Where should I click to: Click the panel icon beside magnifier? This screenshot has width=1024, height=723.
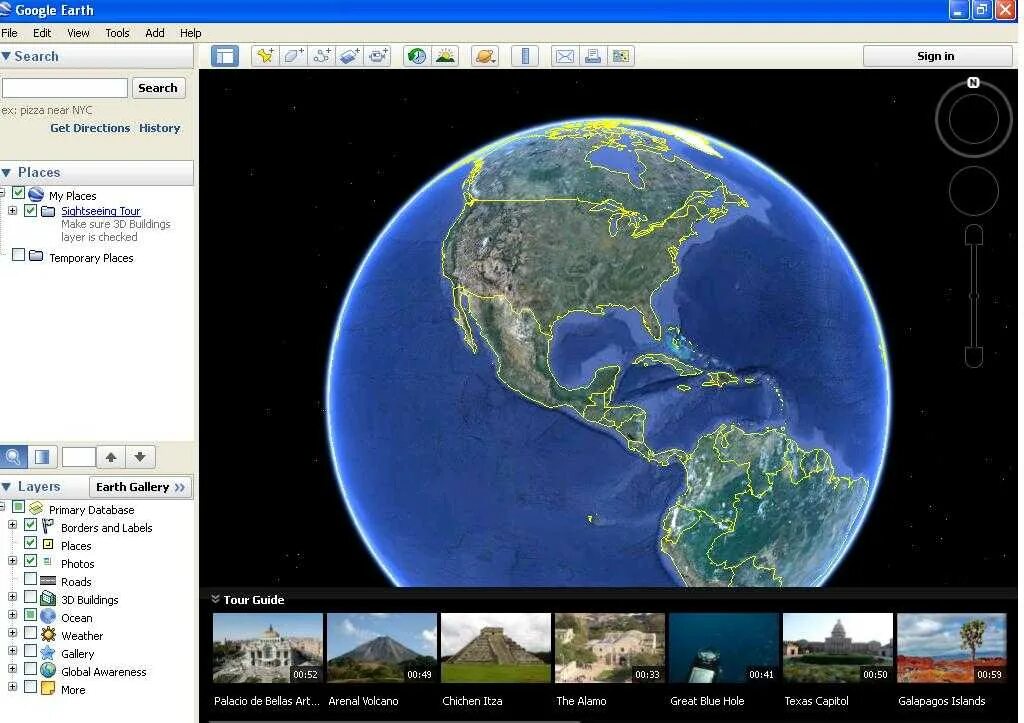coord(42,457)
